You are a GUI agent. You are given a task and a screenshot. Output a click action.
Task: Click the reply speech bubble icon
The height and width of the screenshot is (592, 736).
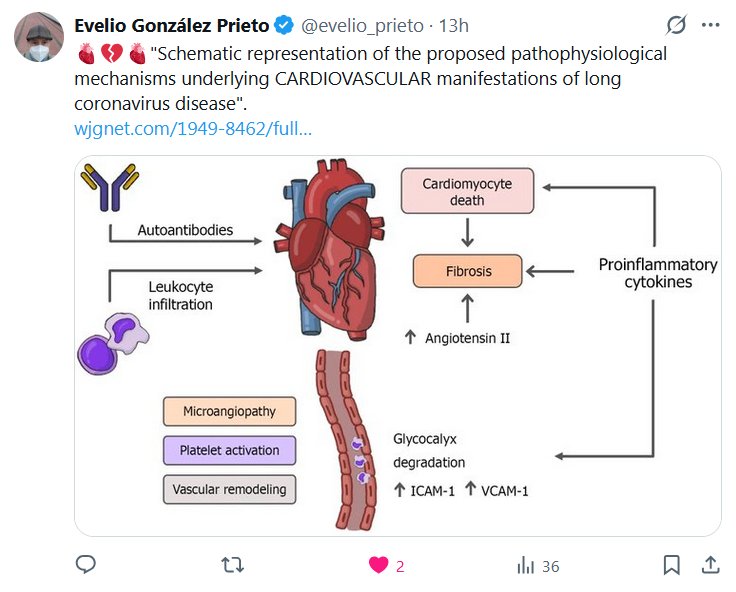point(86,565)
